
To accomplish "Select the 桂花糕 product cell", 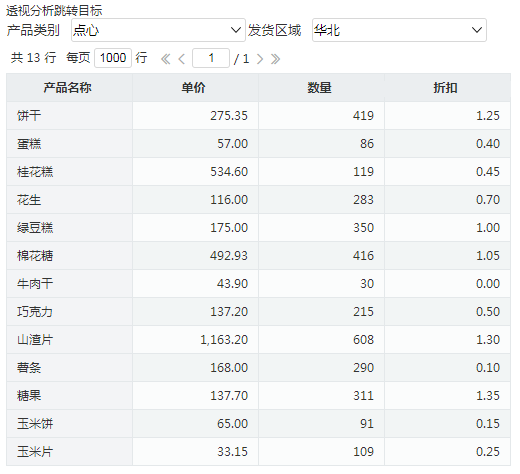I will pos(69,172).
